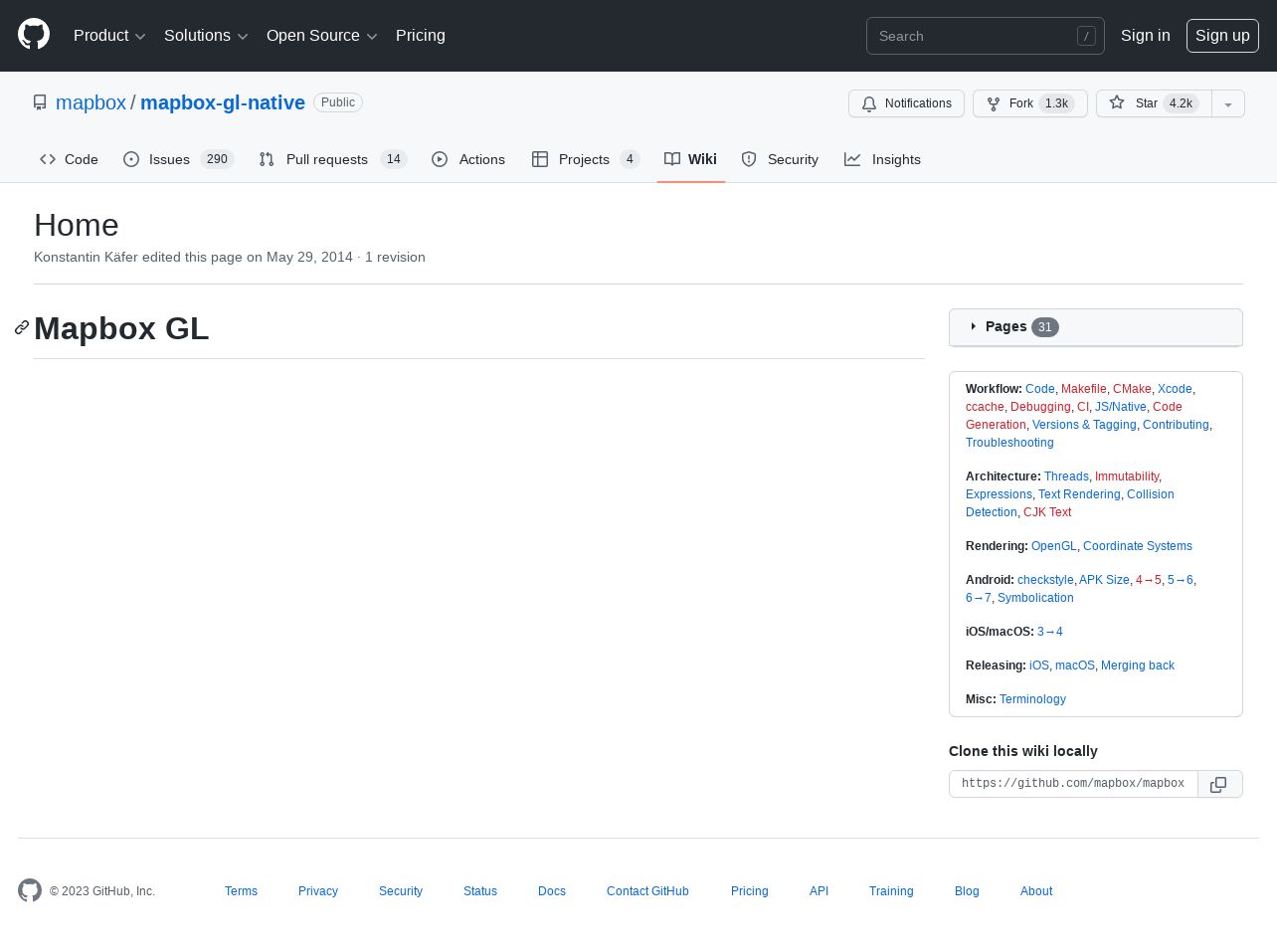Open the Pull requests tab
The width and height of the screenshot is (1277, 952).
pos(332,159)
